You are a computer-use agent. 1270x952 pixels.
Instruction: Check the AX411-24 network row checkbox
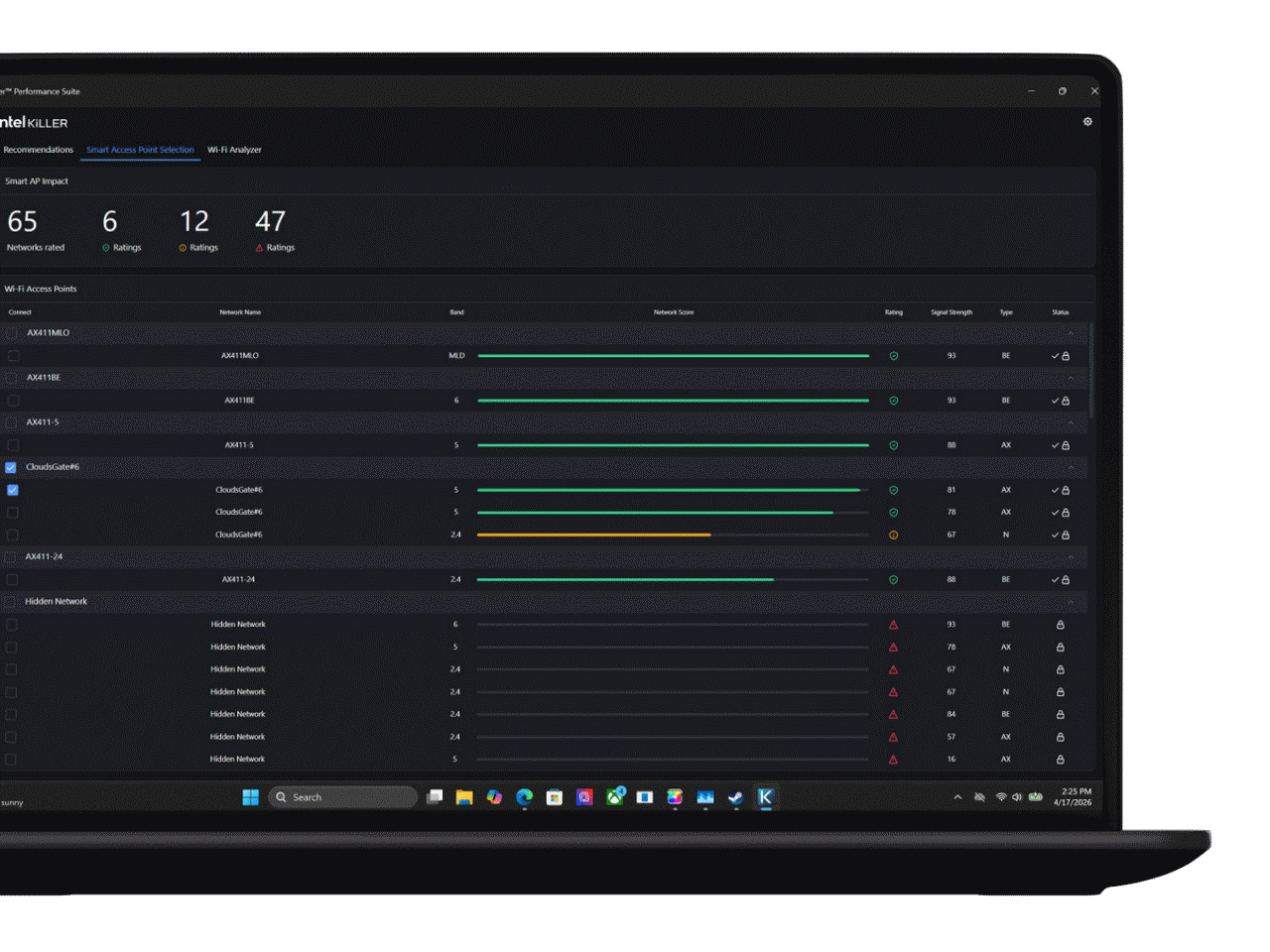[x=12, y=579]
